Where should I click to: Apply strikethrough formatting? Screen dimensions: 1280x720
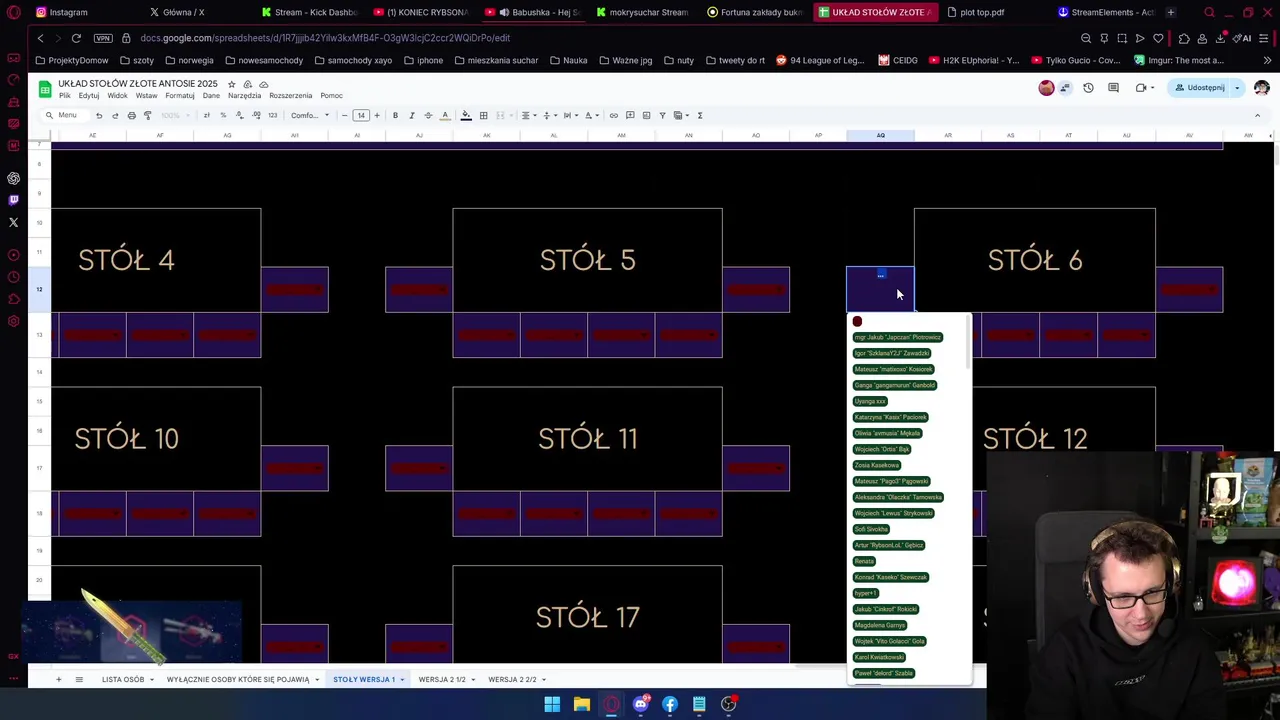[428, 115]
